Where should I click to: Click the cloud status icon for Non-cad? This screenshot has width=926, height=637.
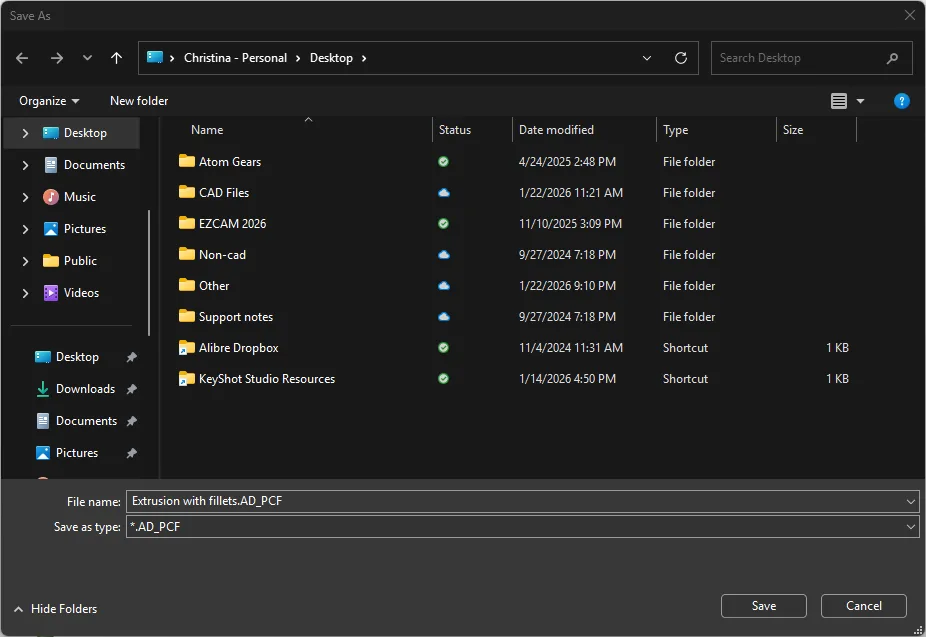click(x=444, y=254)
